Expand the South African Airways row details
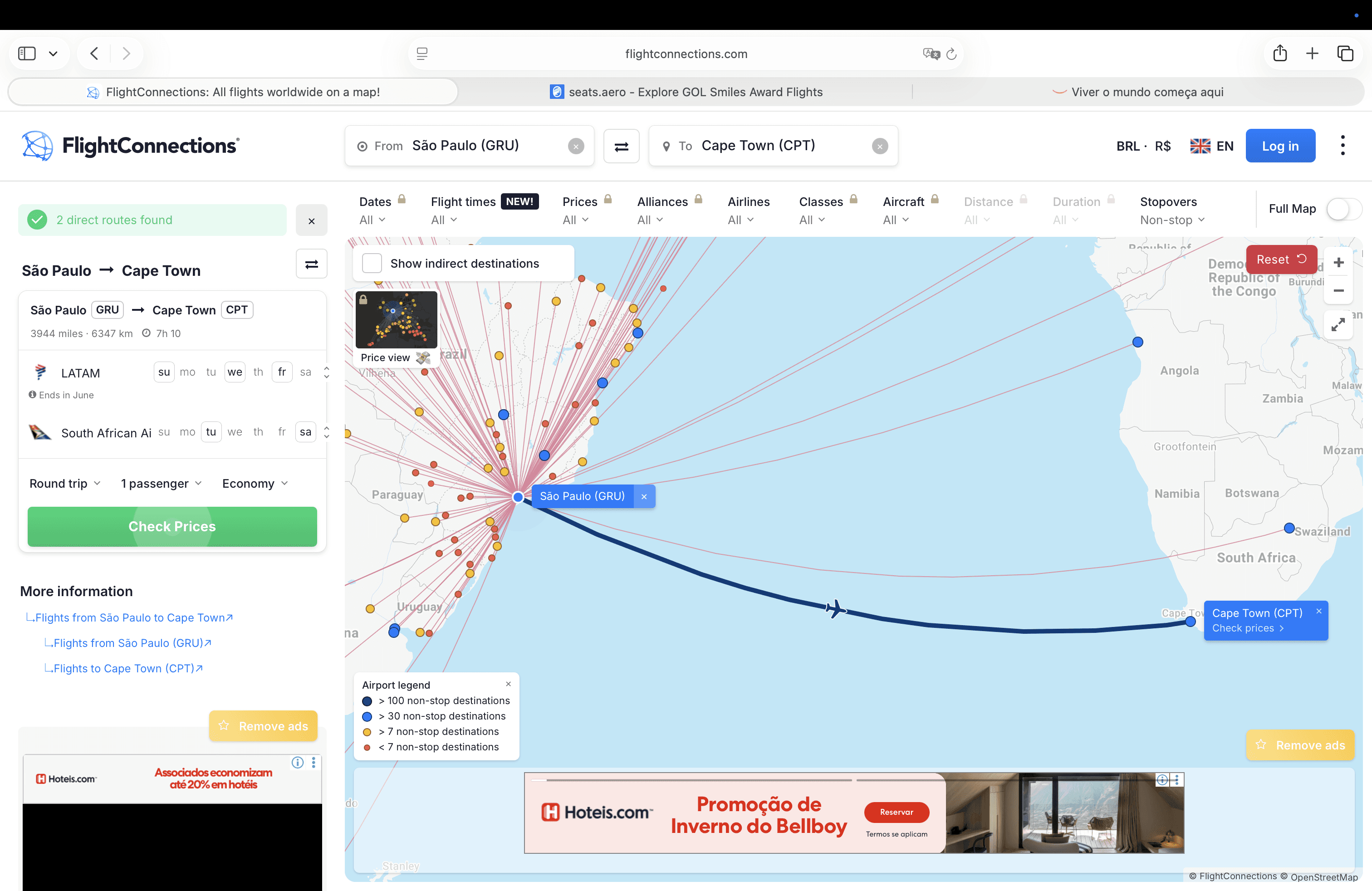The height and width of the screenshot is (891, 1372). (326, 432)
